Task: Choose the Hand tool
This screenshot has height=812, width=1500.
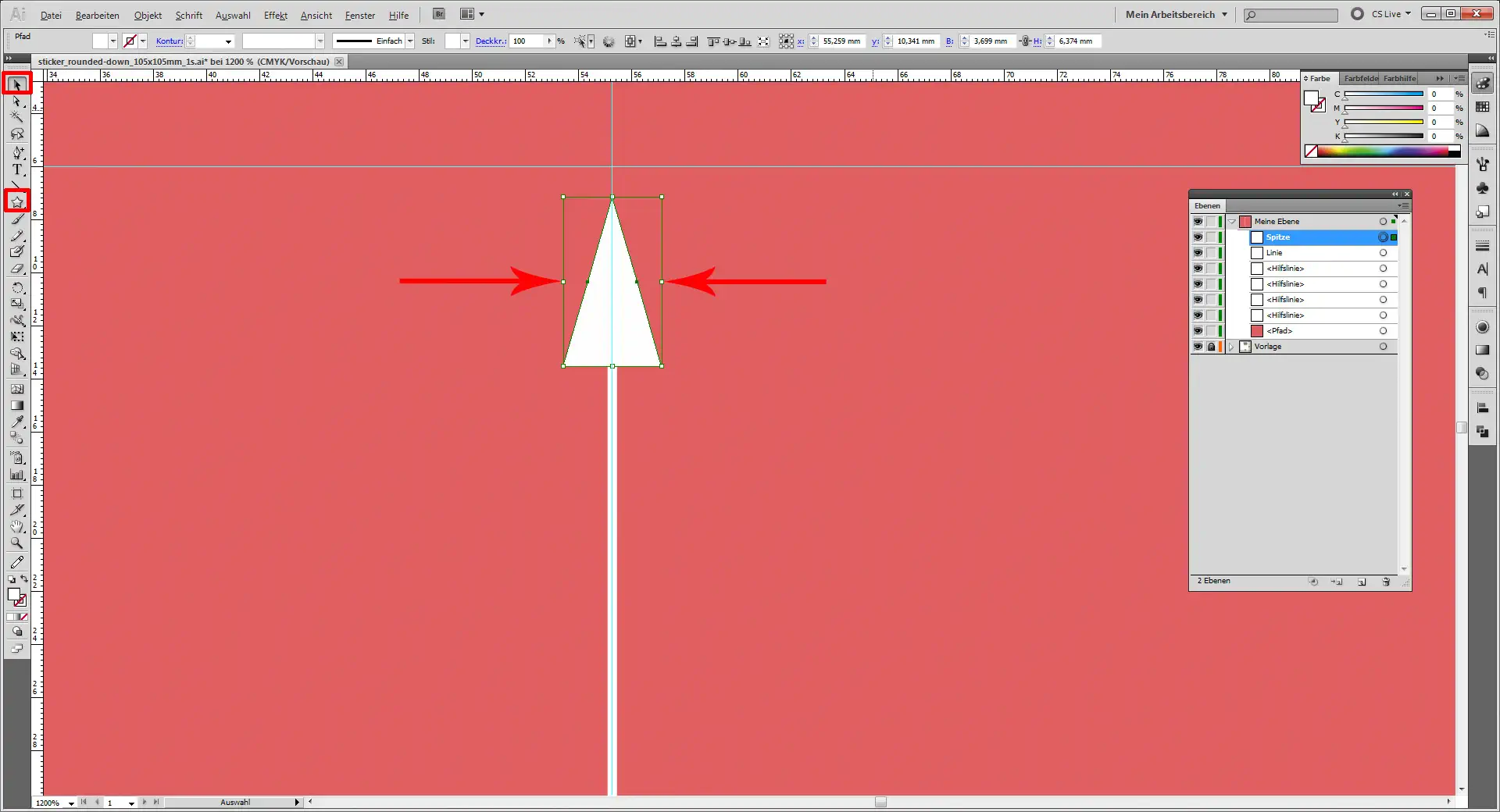Action: coord(17,527)
